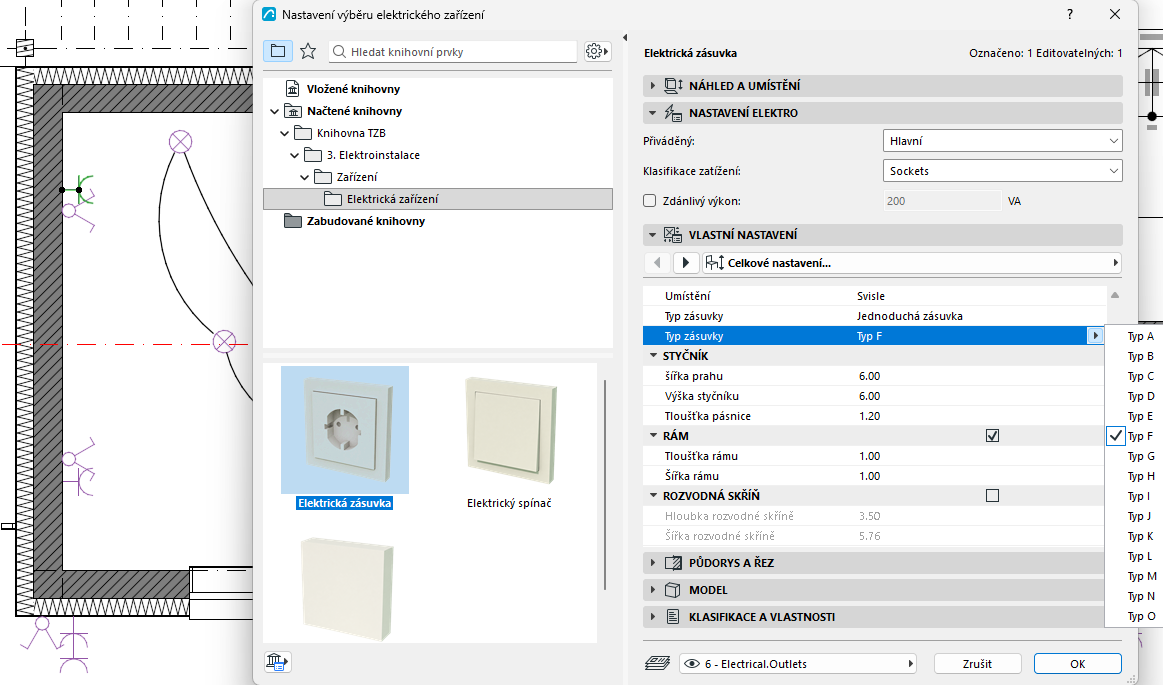Collapse the Načtené knihovny tree node
The height and width of the screenshot is (685, 1163).
click(x=274, y=111)
